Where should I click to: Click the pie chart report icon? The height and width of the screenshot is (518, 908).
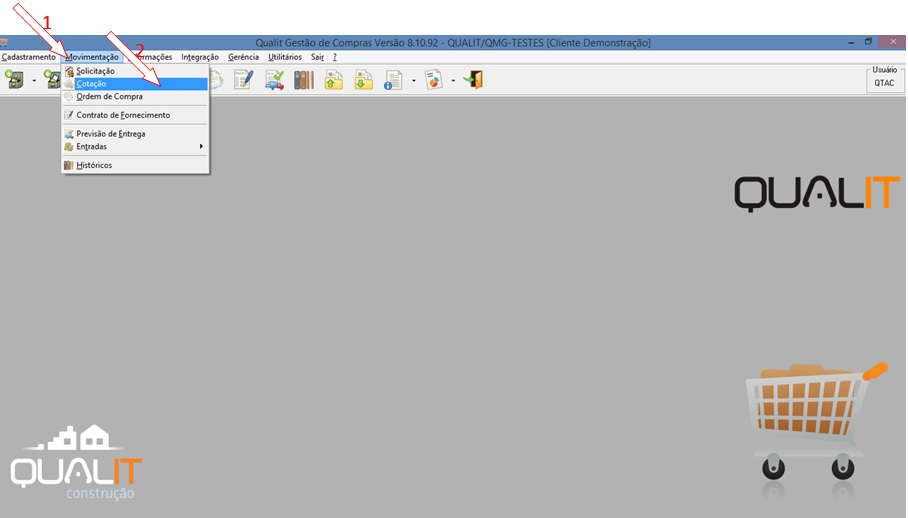[x=433, y=80]
